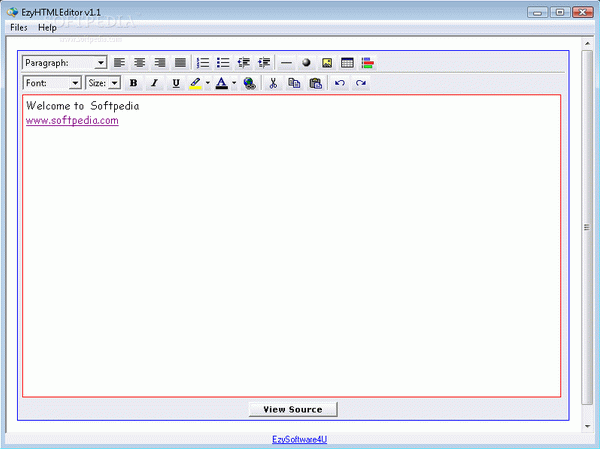Close the EzyHTMLEditor window
This screenshot has width=600, height=449.
pyautogui.click(x=582, y=13)
